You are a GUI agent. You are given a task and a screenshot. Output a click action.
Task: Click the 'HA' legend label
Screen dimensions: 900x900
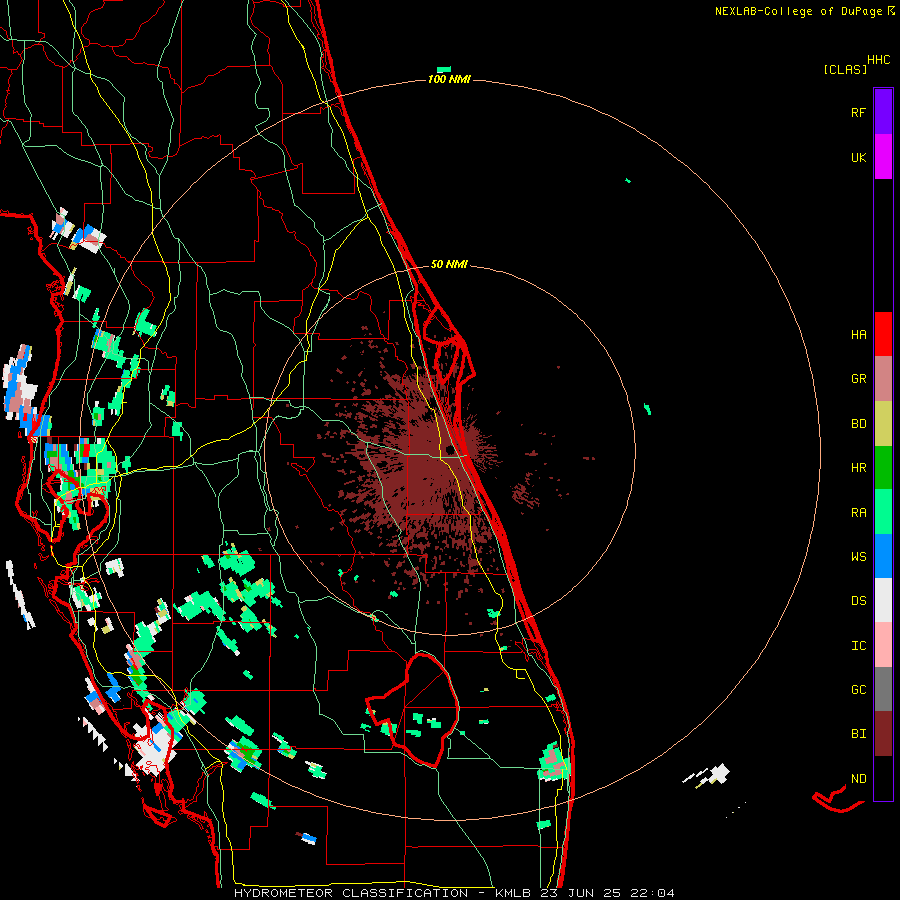[x=858, y=335]
